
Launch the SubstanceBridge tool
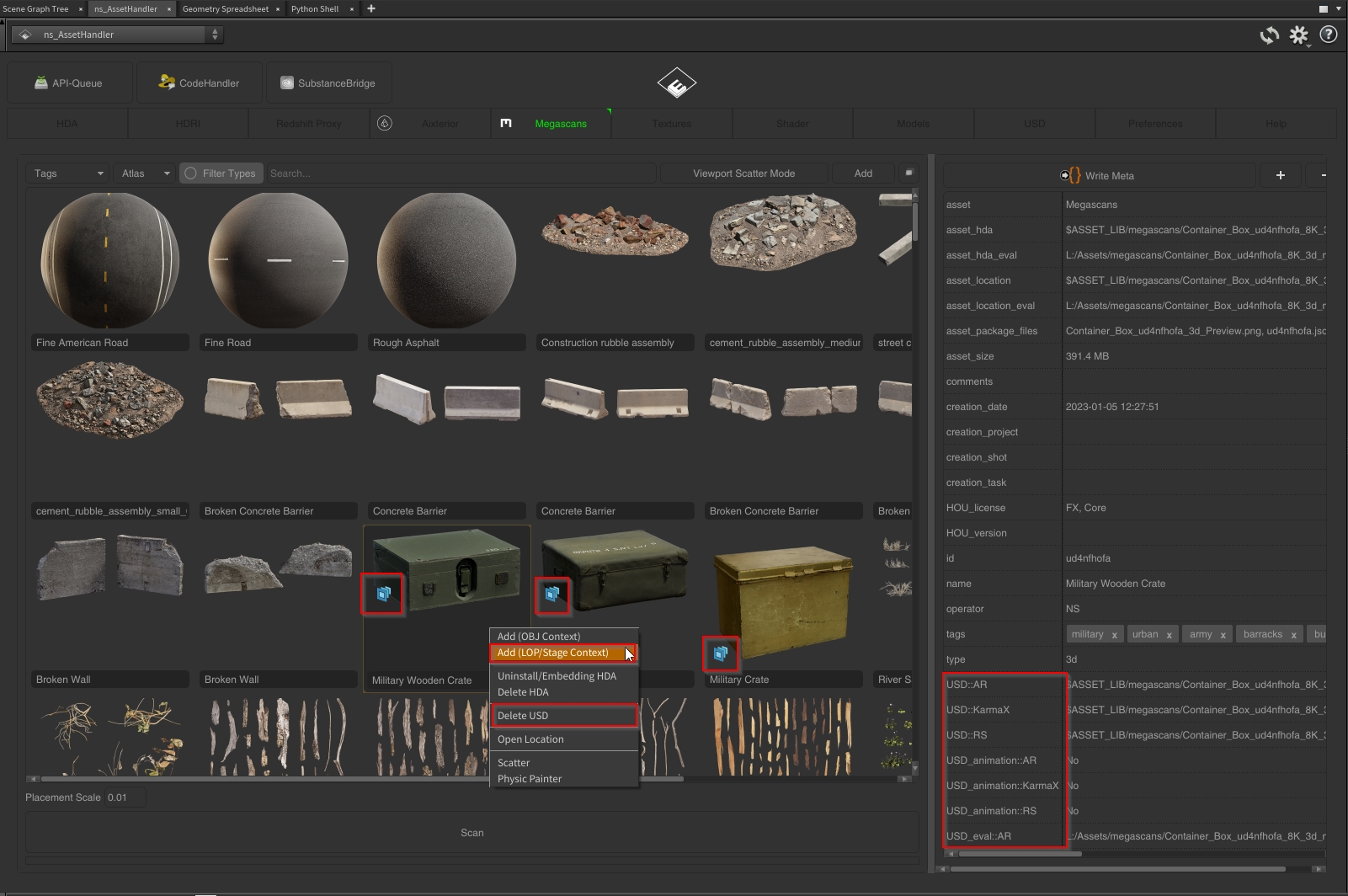328,83
